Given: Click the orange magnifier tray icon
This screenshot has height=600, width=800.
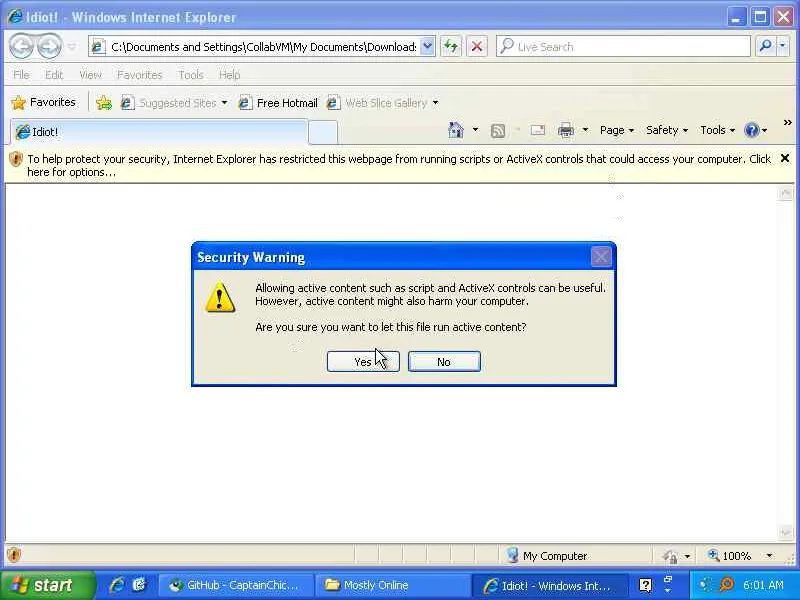Looking at the screenshot, I should tap(726, 585).
